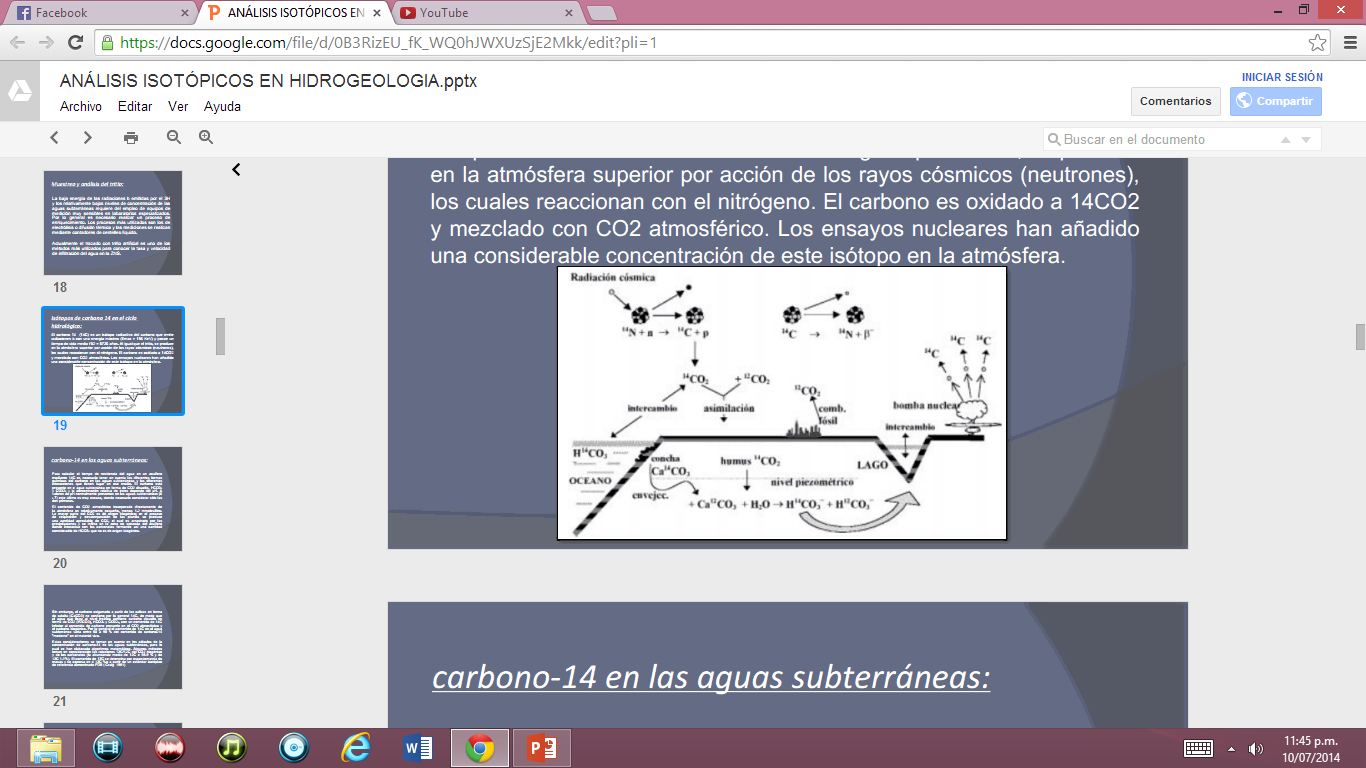
Task: Select slide 21 thumbnail
Action: point(112,637)
